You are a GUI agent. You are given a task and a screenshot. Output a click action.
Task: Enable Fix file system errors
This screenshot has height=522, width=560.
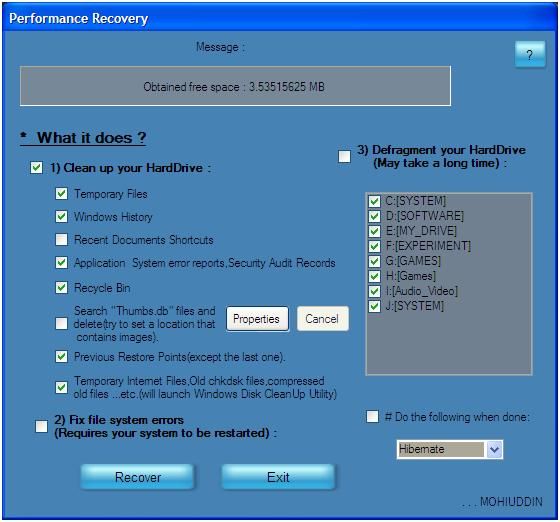(41, 426)
